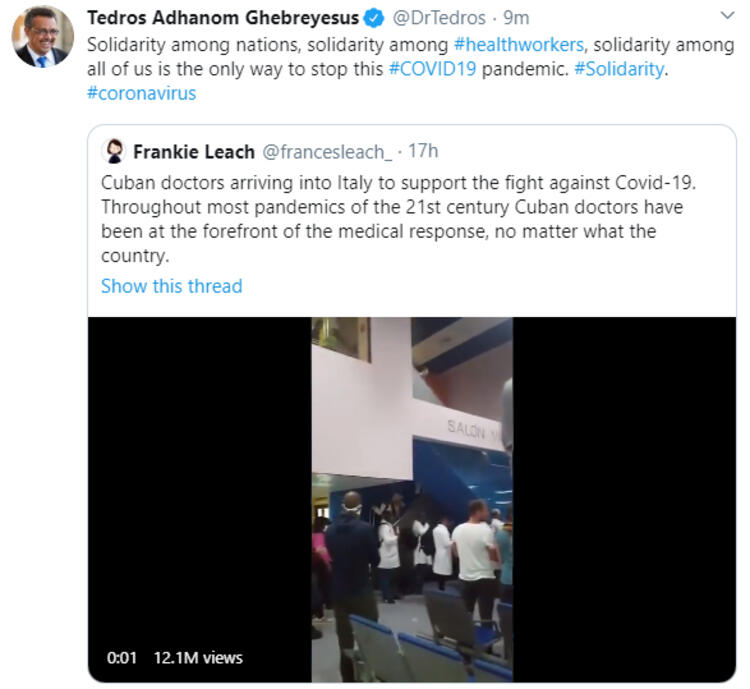Open Tedros Adhanom Ghebreyesus profile picture
This screenshot has width=750, height=689.
pyautogui.click(x=43, y=37)
